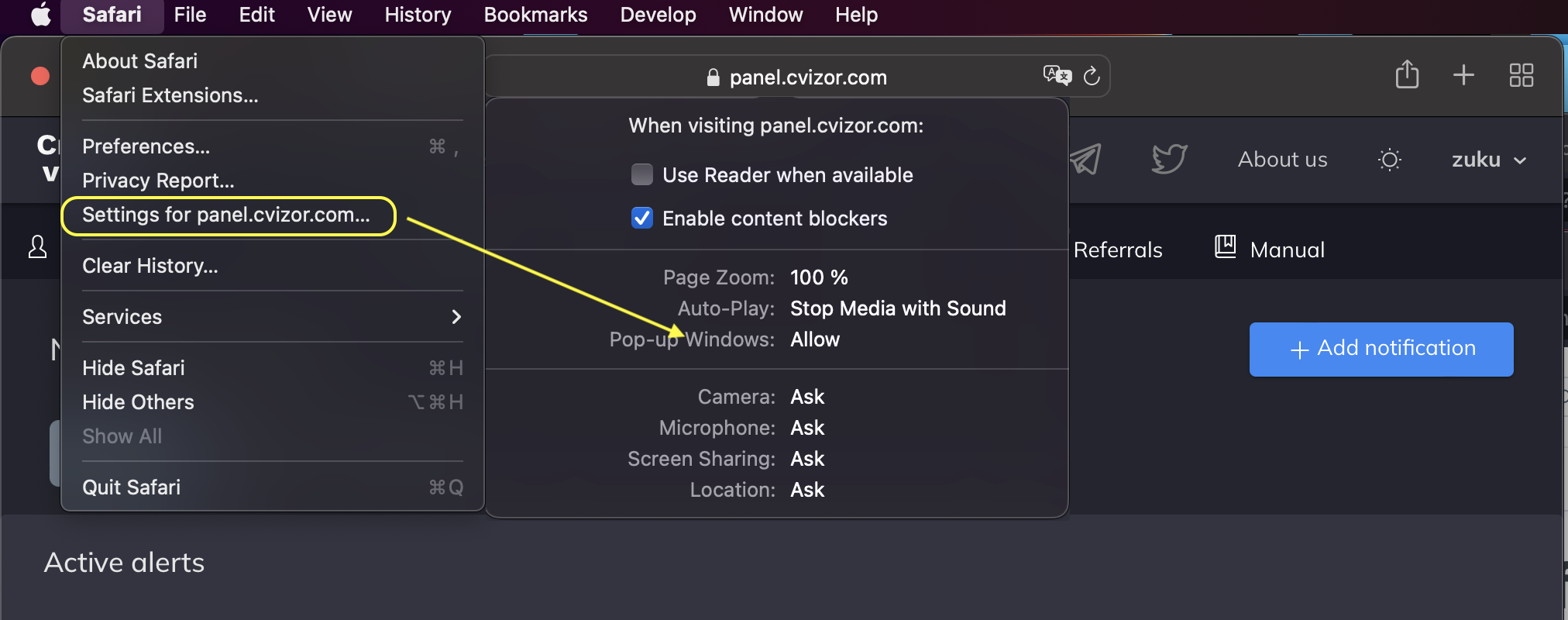Image resolution: width=1568 pixels, height=620 pixels.
Task: Check Use Reader when available
Action: (x=642, y=175)
